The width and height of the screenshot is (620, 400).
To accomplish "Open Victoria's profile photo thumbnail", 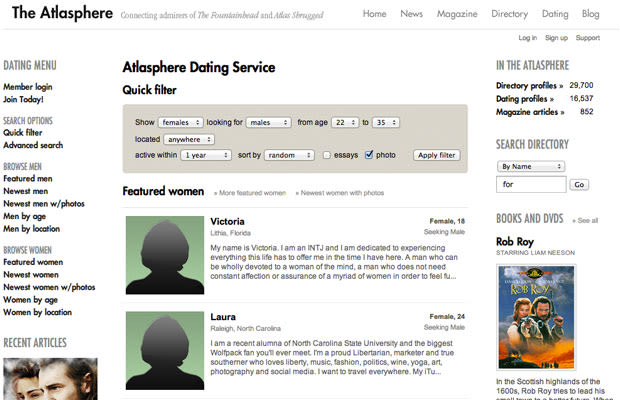I will (x=165, y=255).
